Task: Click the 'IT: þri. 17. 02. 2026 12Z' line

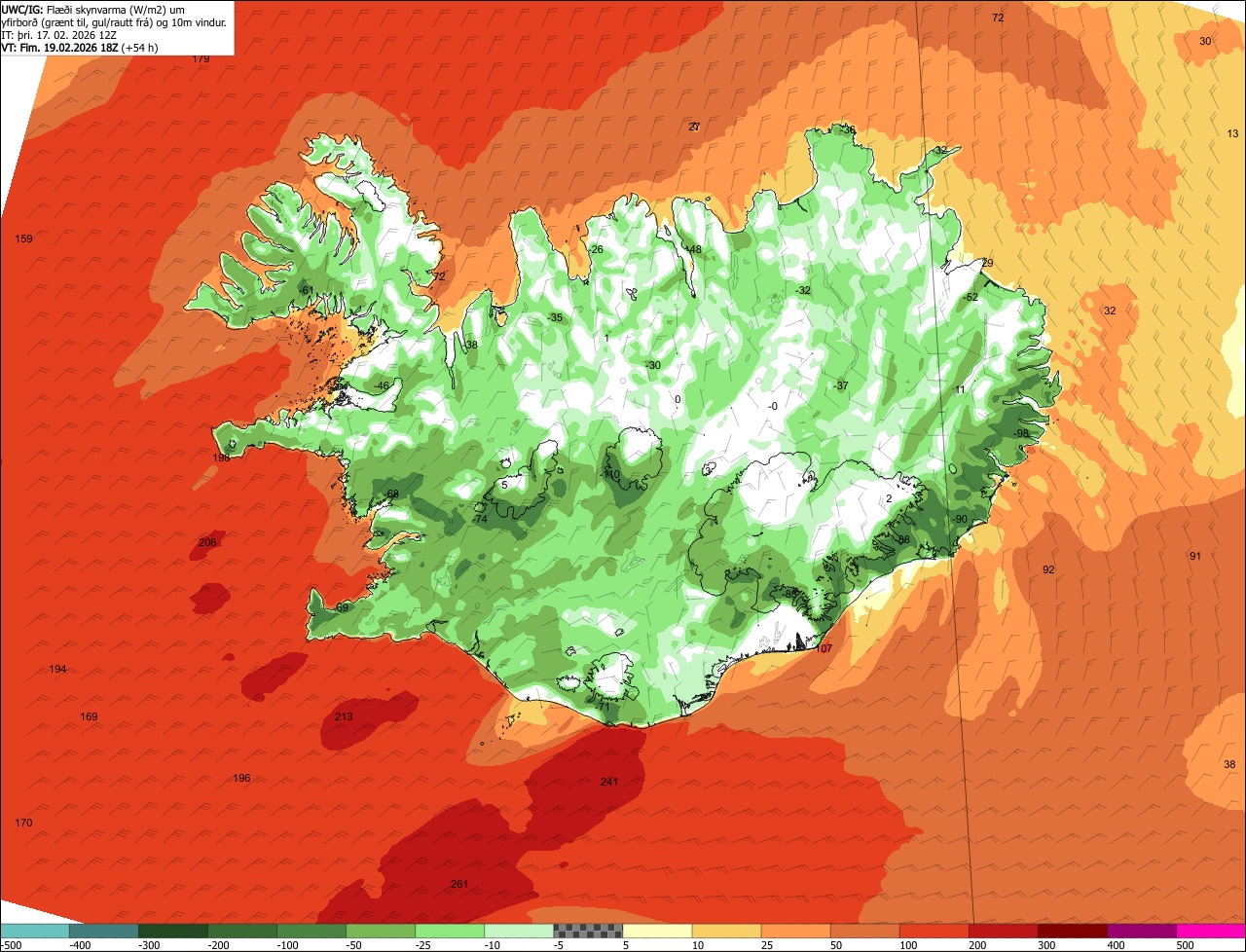Action: click(x=59, y=35)
